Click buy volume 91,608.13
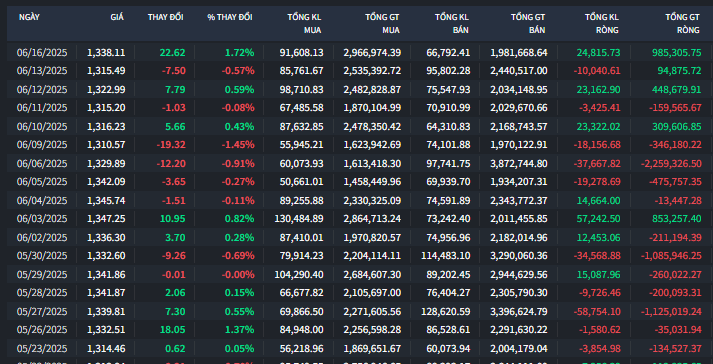 pos(301,52)
